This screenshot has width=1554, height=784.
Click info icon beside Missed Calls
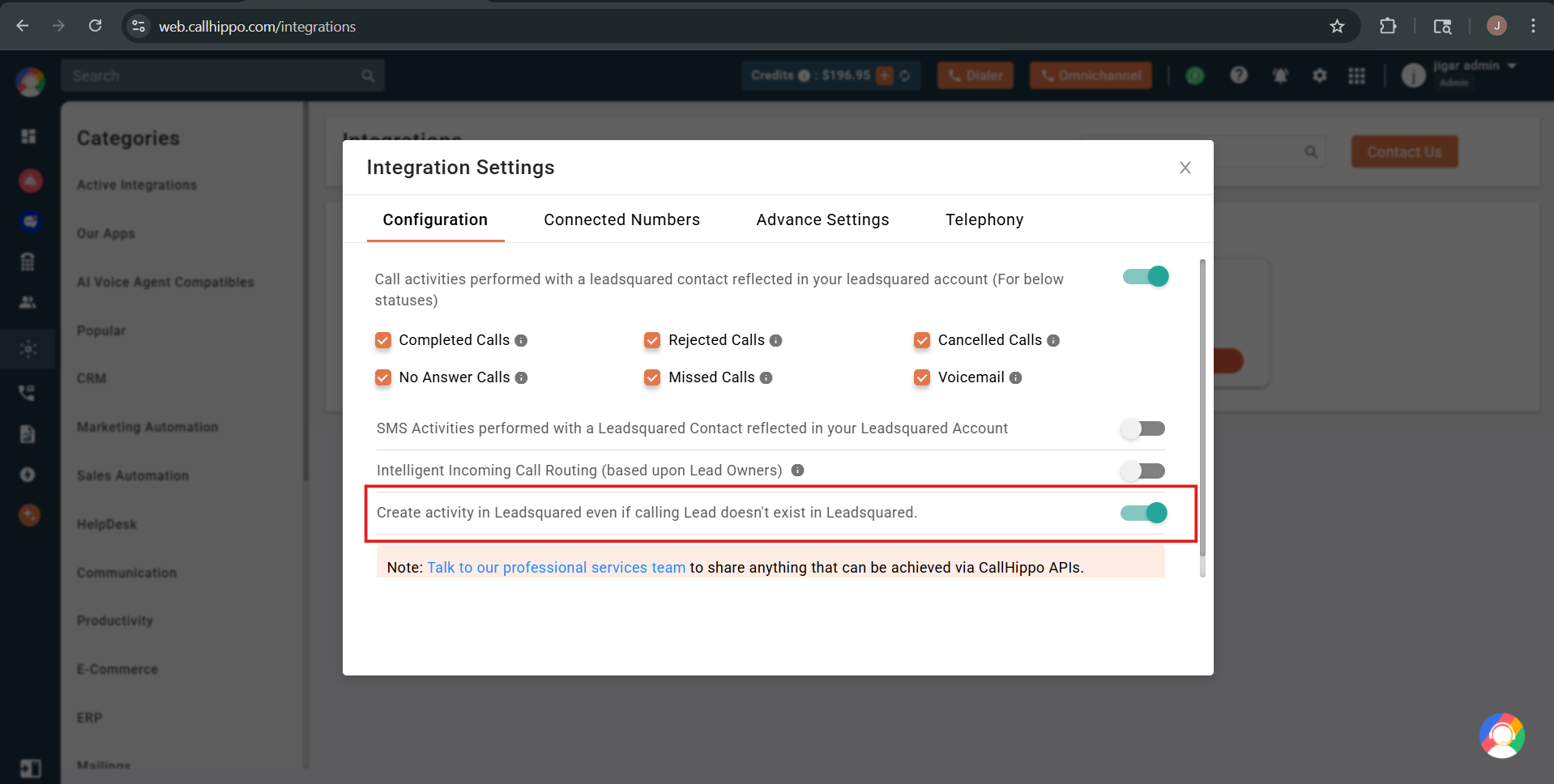pos(766,378)
